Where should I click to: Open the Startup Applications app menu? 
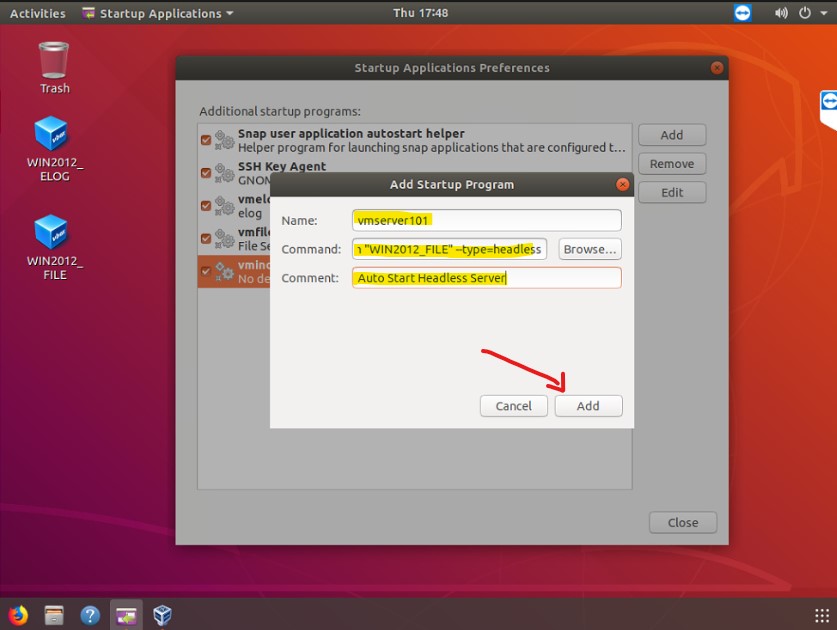coord(157,13)
